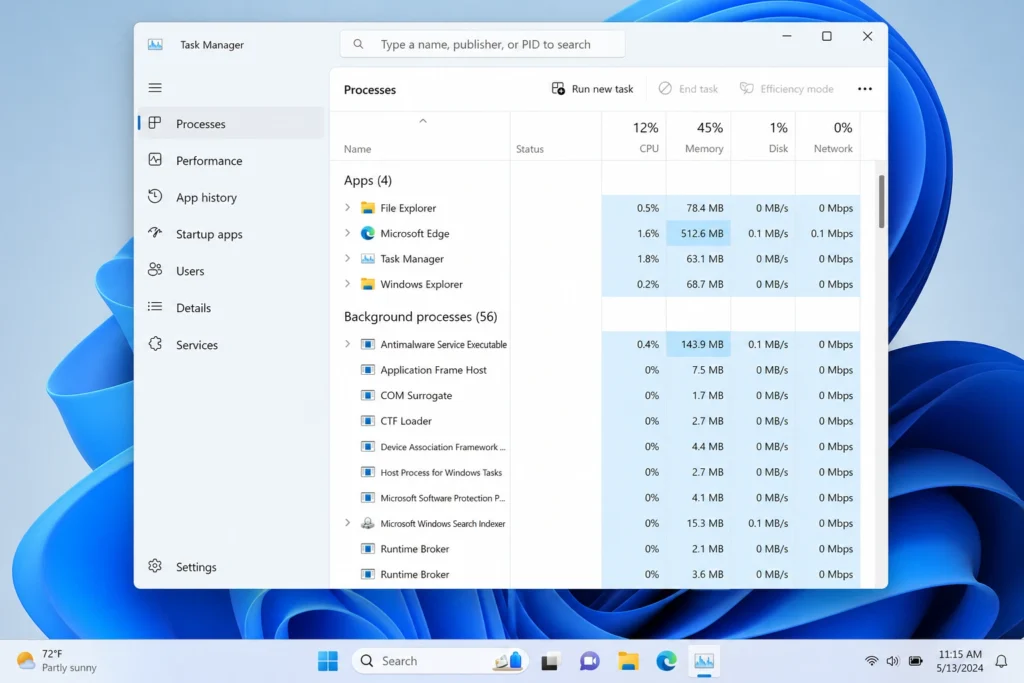Click Run new task button
The width and height of the screenshot is (1024, 683).
(592, 89)
